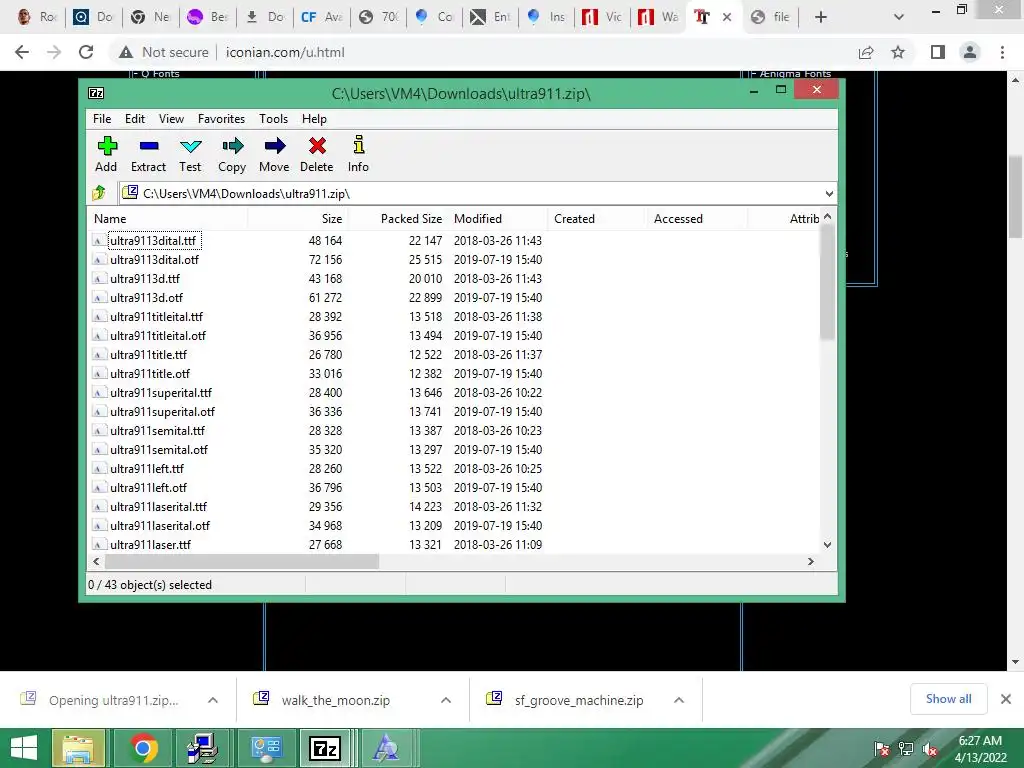Click the volume tray icon
The height and width of the screenshot is (768, 1024).
coord(930,750)
